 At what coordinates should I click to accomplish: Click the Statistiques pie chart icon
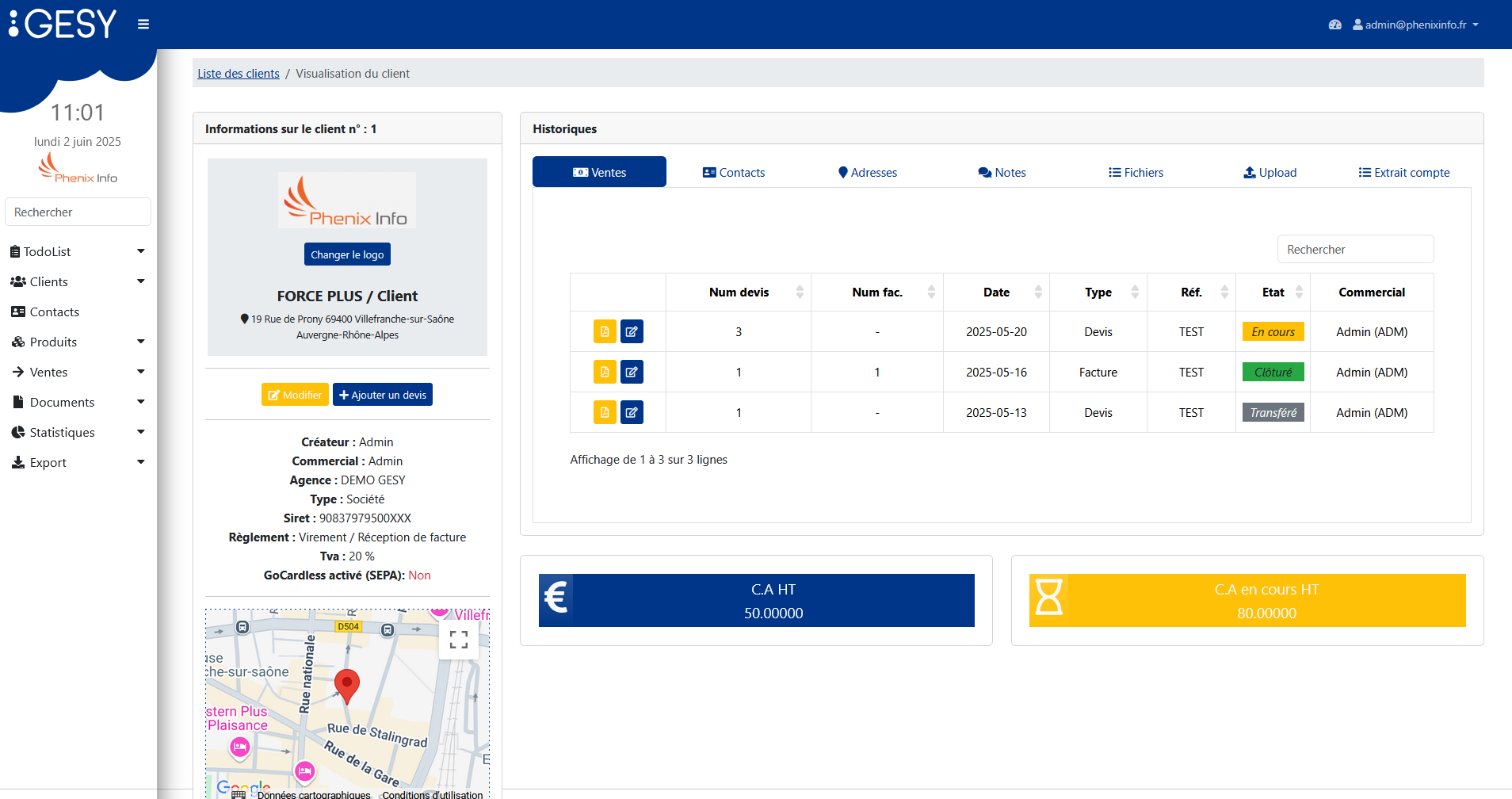click(18, 432)
